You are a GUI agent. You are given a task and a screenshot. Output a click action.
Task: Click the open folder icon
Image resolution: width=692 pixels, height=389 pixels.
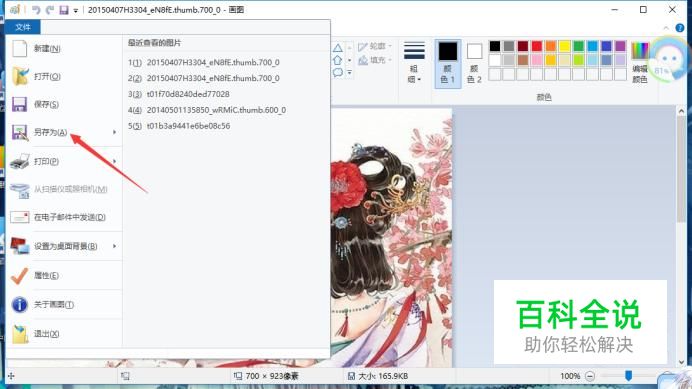click(x=20, y=76)
